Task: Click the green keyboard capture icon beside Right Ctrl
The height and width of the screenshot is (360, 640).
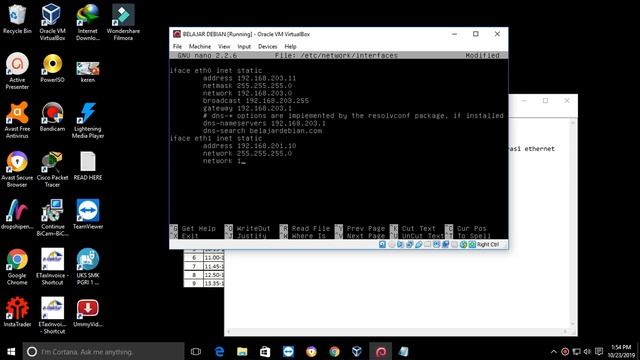Action: pos(472,244)
